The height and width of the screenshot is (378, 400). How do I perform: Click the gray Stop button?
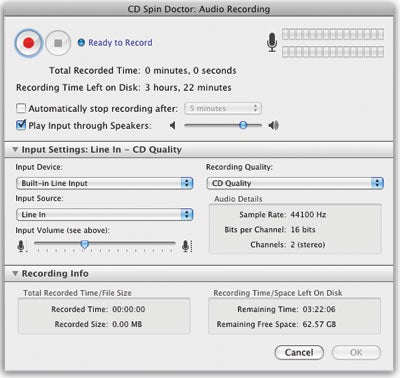pos(58,43)
